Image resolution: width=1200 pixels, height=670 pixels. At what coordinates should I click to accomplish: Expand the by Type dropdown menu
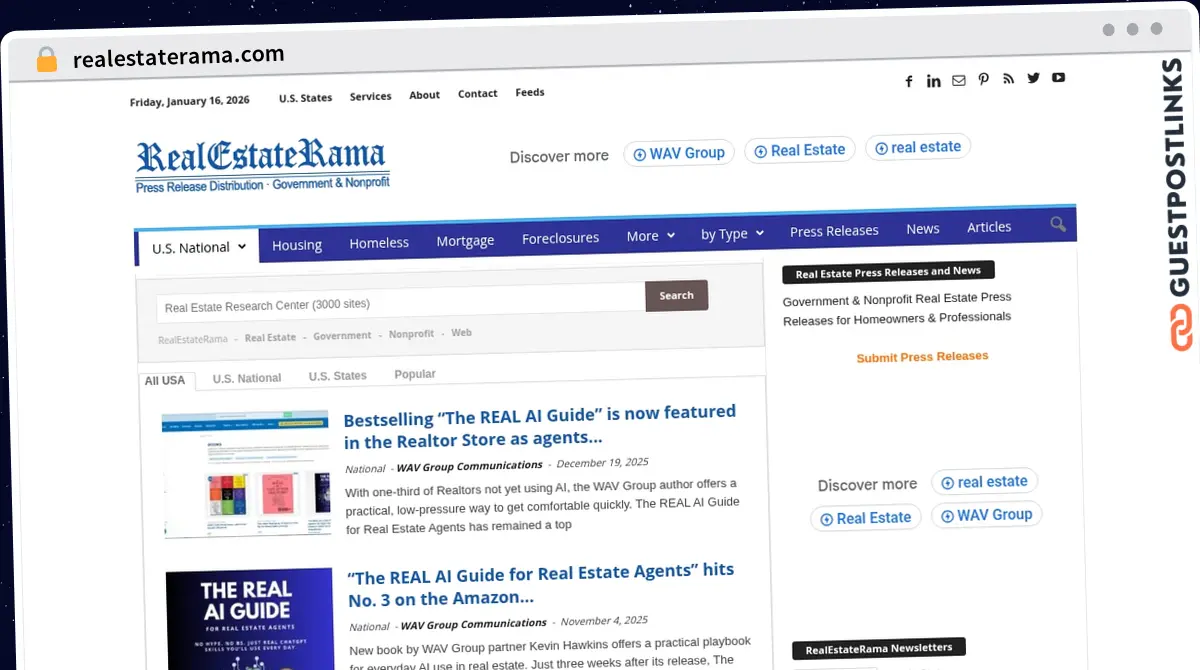(x=732, y=234)
